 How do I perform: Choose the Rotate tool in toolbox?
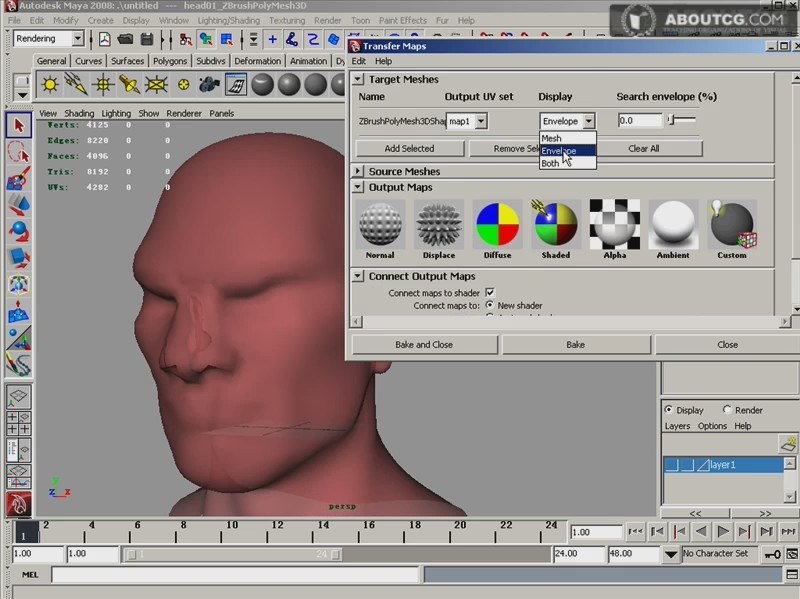19,232
